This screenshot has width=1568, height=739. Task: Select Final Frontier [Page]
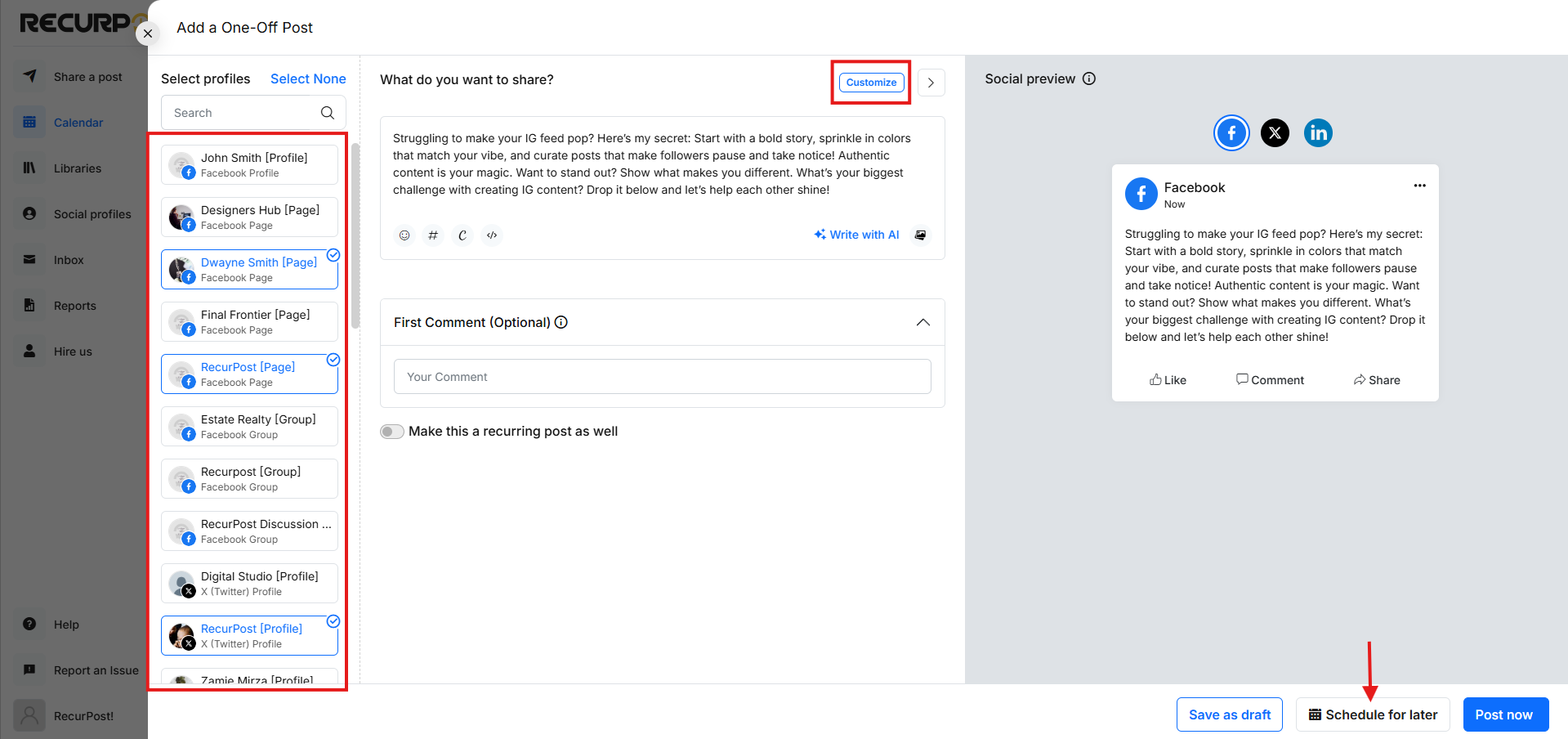(249, 322)
